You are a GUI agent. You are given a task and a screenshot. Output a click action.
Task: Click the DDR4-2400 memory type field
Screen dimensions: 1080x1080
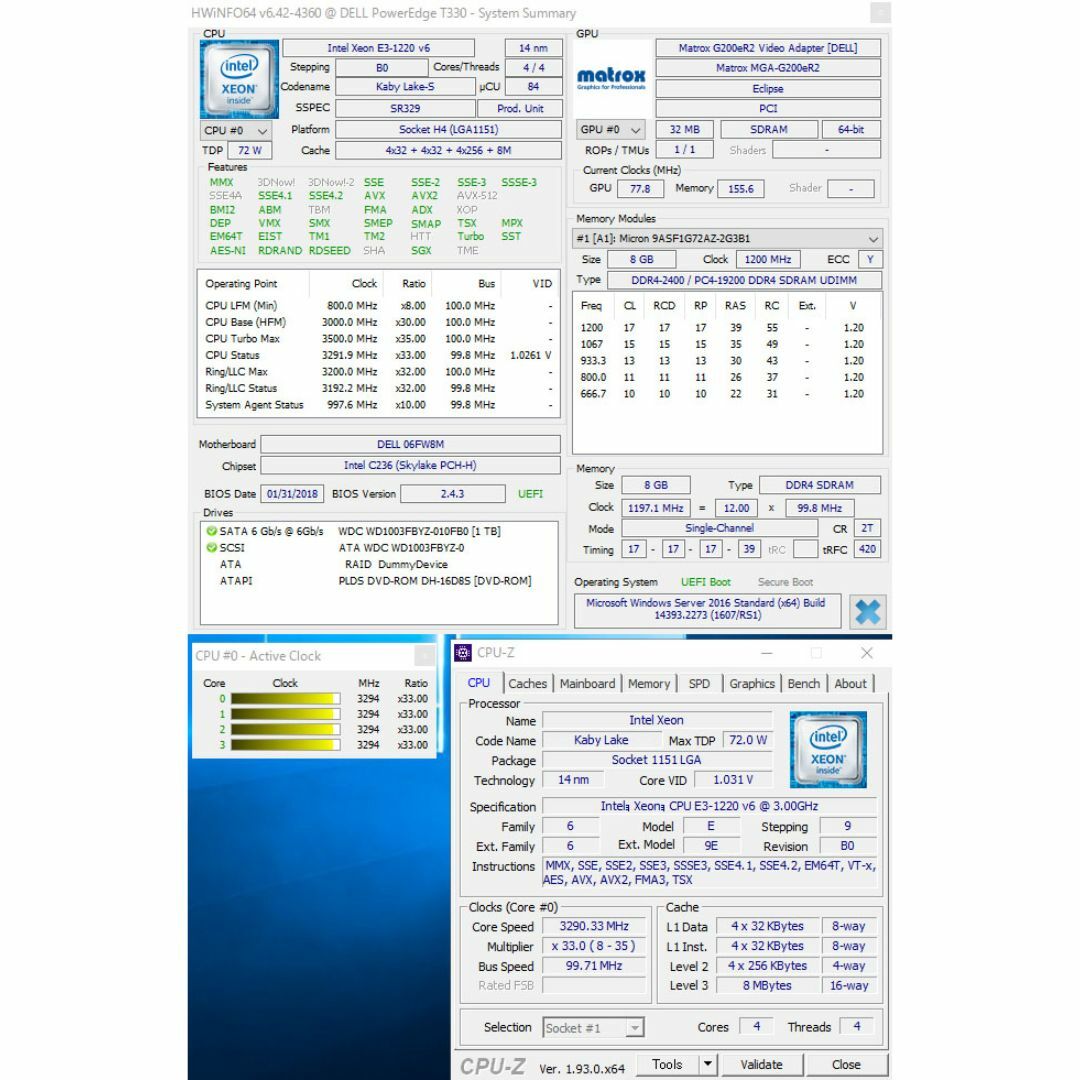pos(744,280)
